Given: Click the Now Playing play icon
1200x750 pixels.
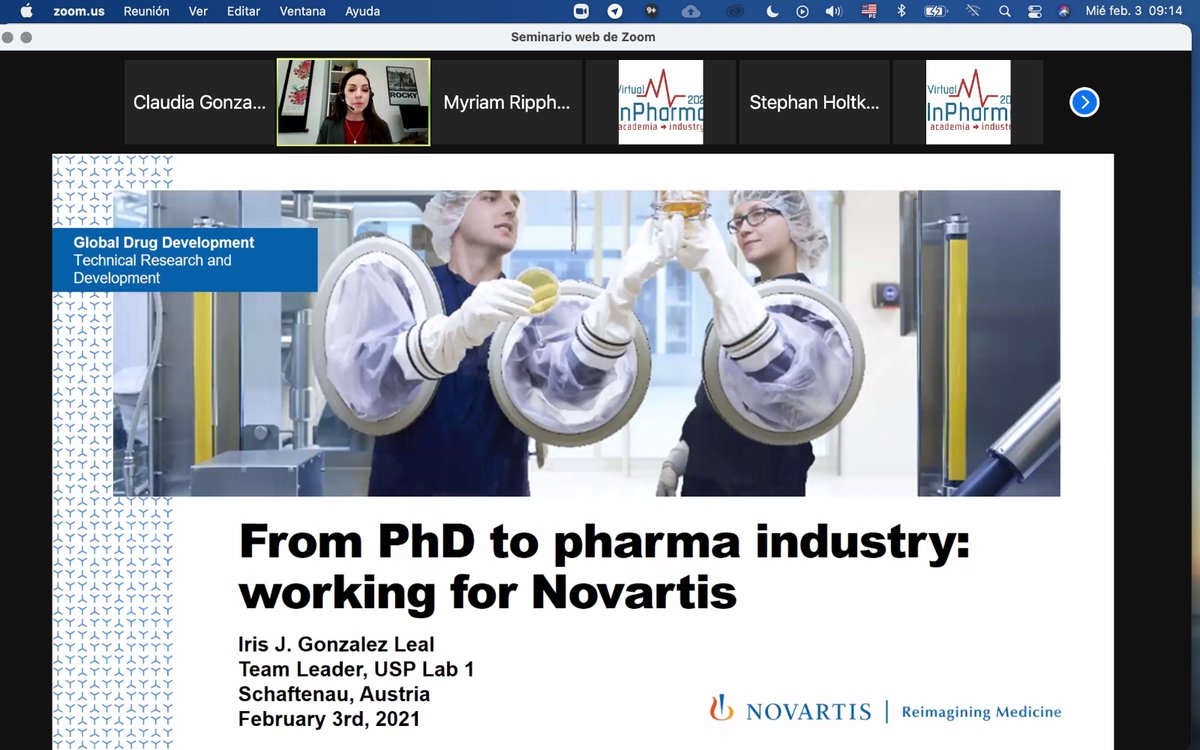Looking at the screenshot, I should [802, 11].
